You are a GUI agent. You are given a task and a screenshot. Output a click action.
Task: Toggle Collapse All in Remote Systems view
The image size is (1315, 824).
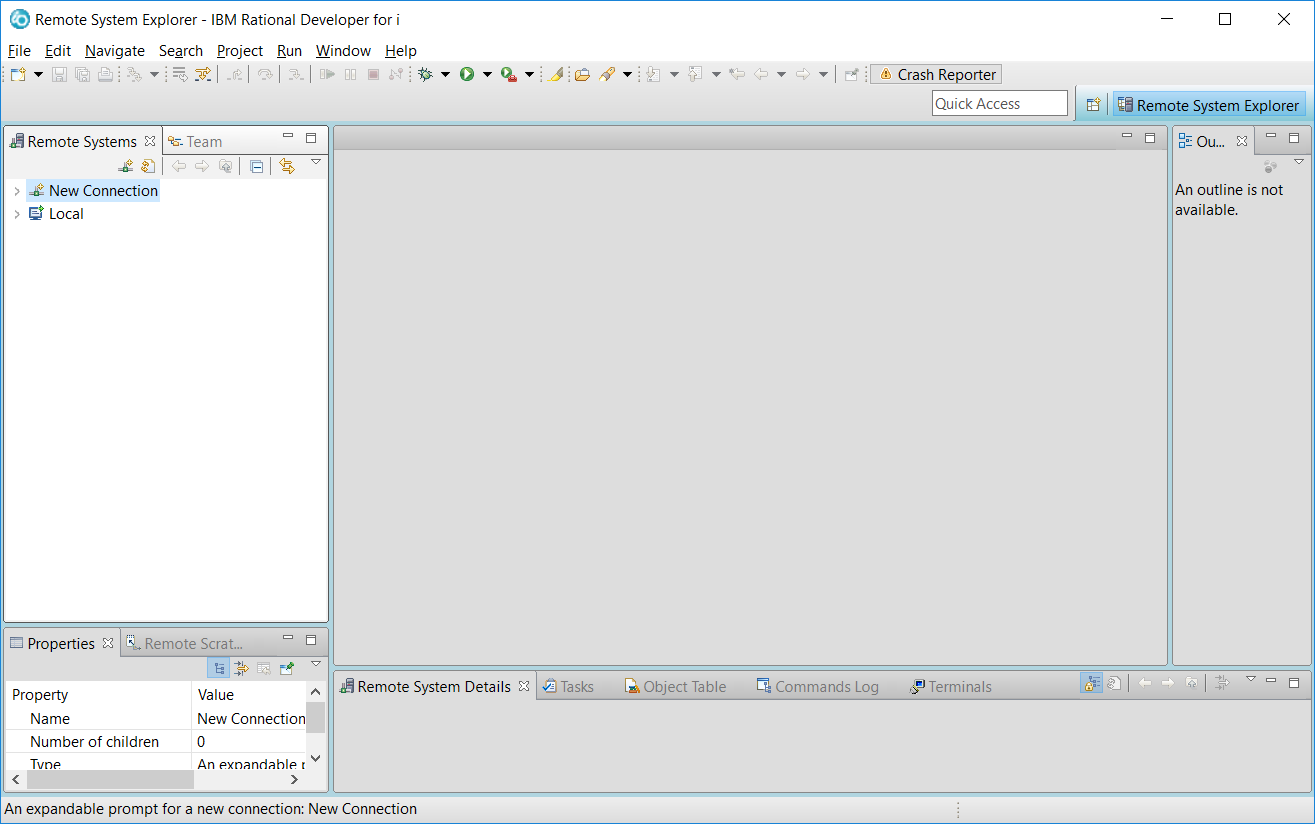click(256, 165)
